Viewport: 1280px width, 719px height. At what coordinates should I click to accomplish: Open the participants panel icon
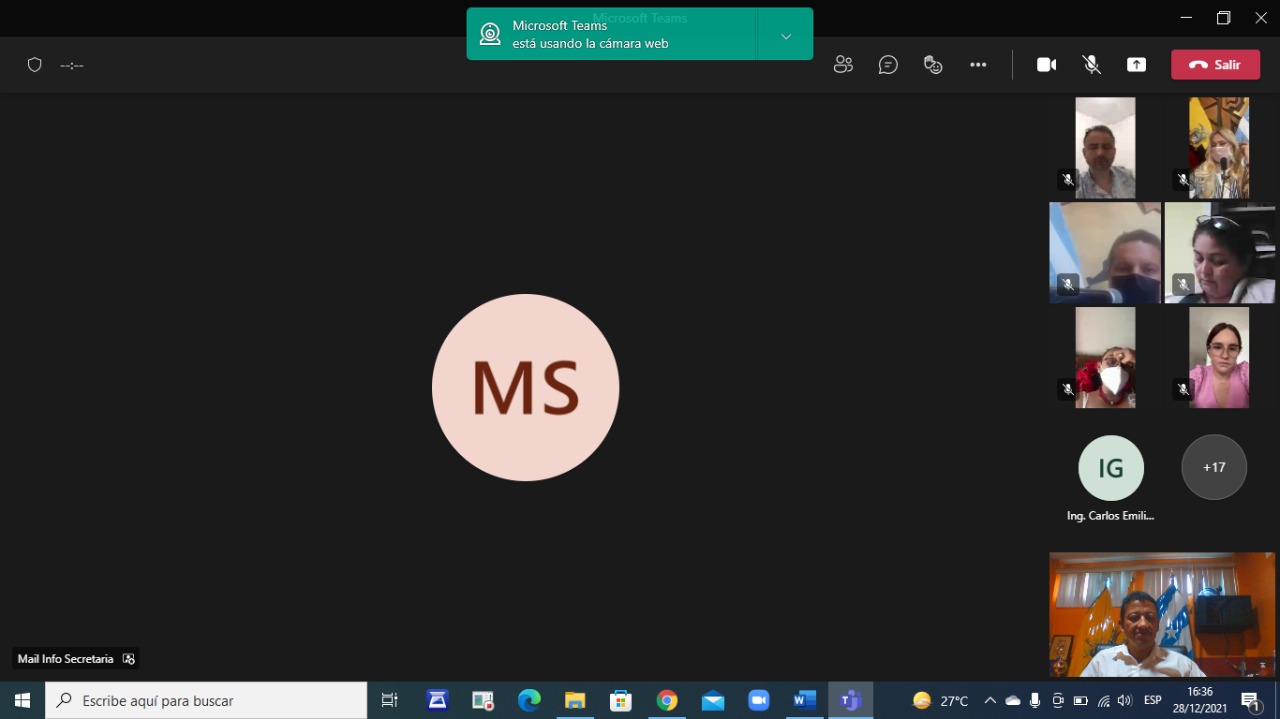click(x=843, y=65)
